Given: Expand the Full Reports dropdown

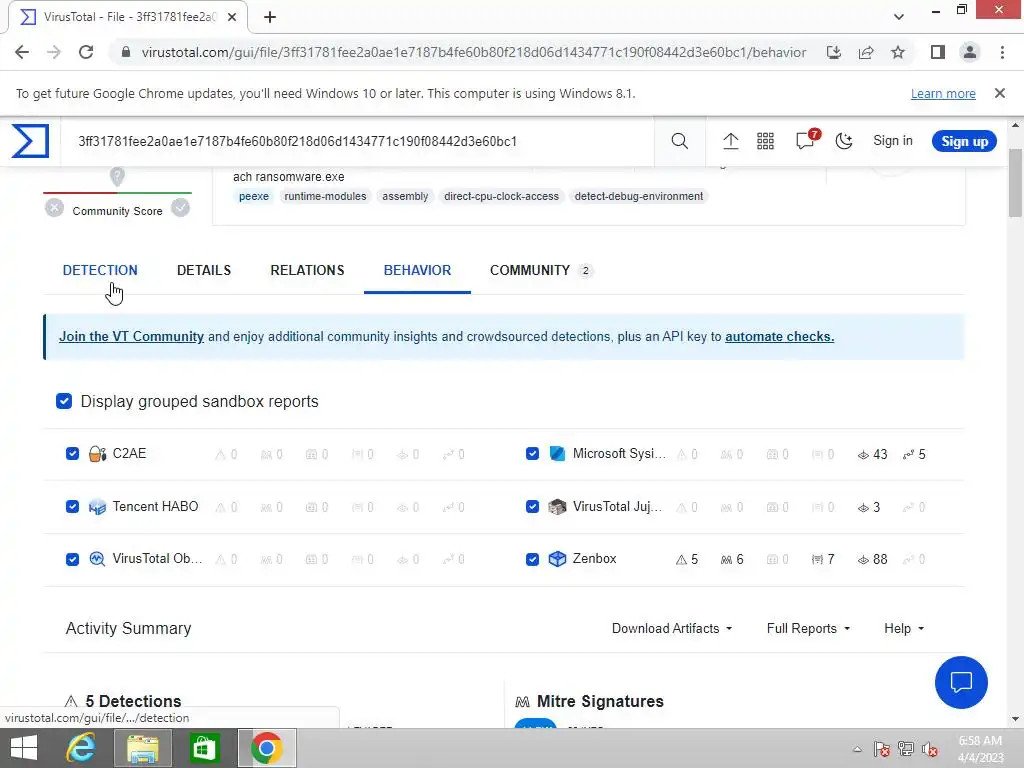Looking at the screenshot, I should click(808, 628).
